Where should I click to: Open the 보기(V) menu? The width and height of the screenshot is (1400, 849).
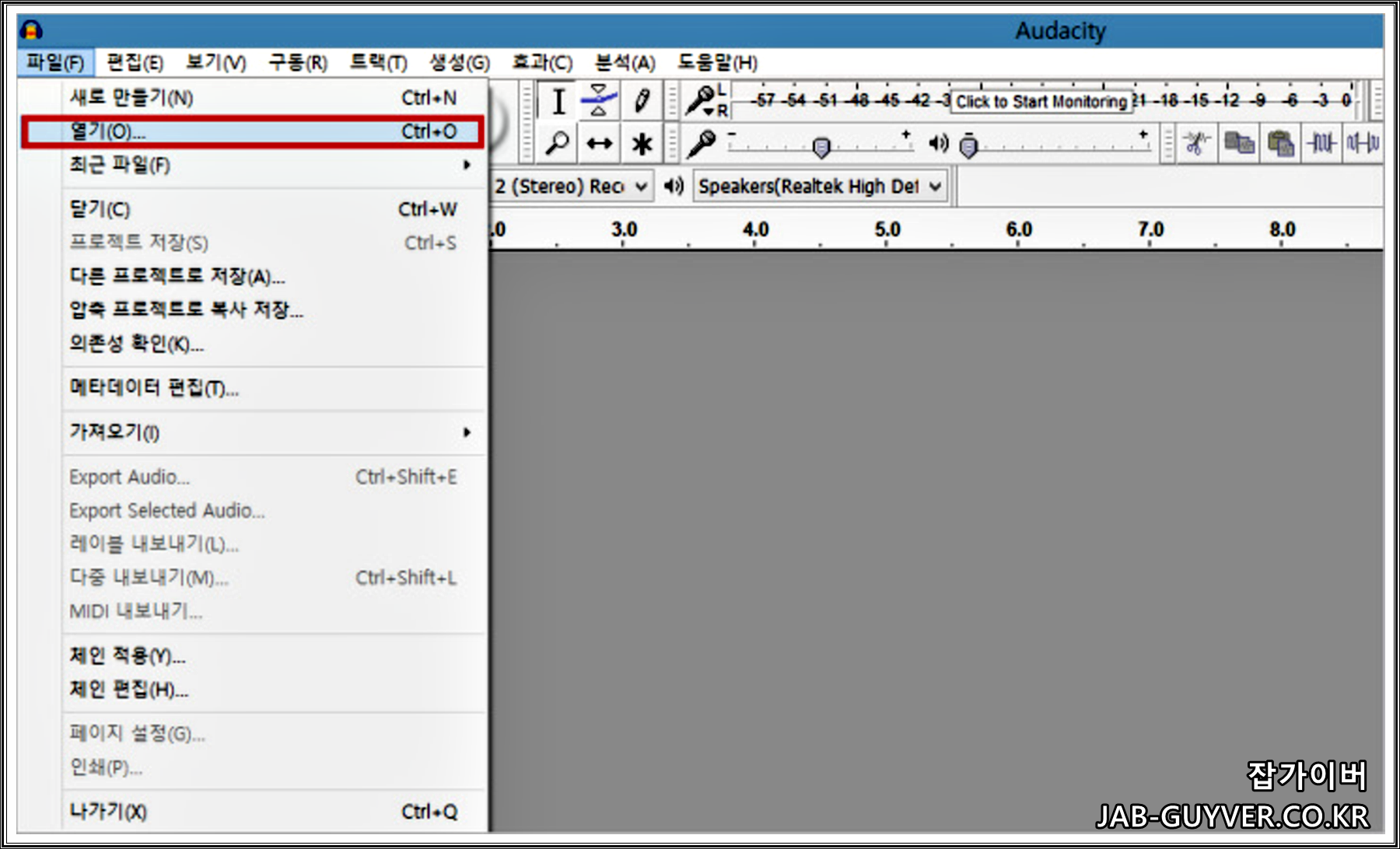216,62
